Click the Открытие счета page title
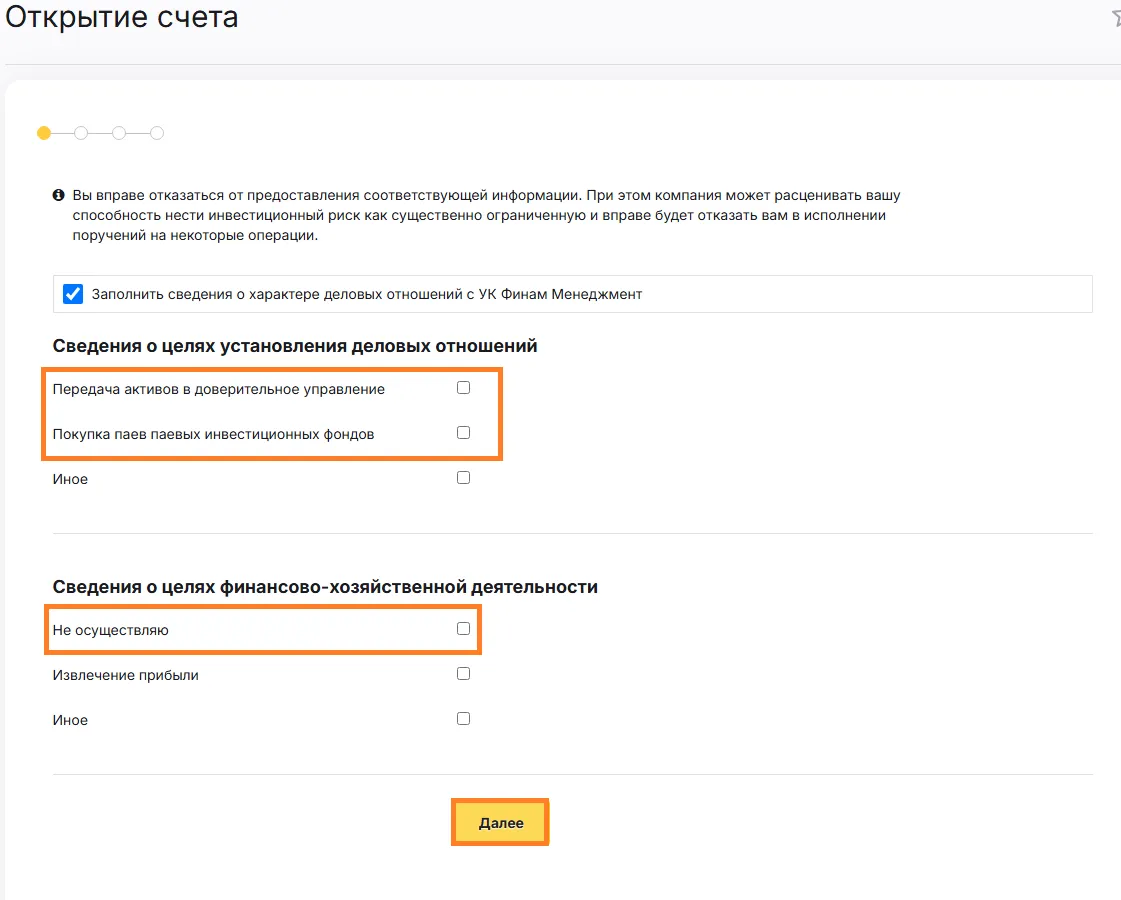Viewport: 1121px width, 900px height. click(122, 17)
